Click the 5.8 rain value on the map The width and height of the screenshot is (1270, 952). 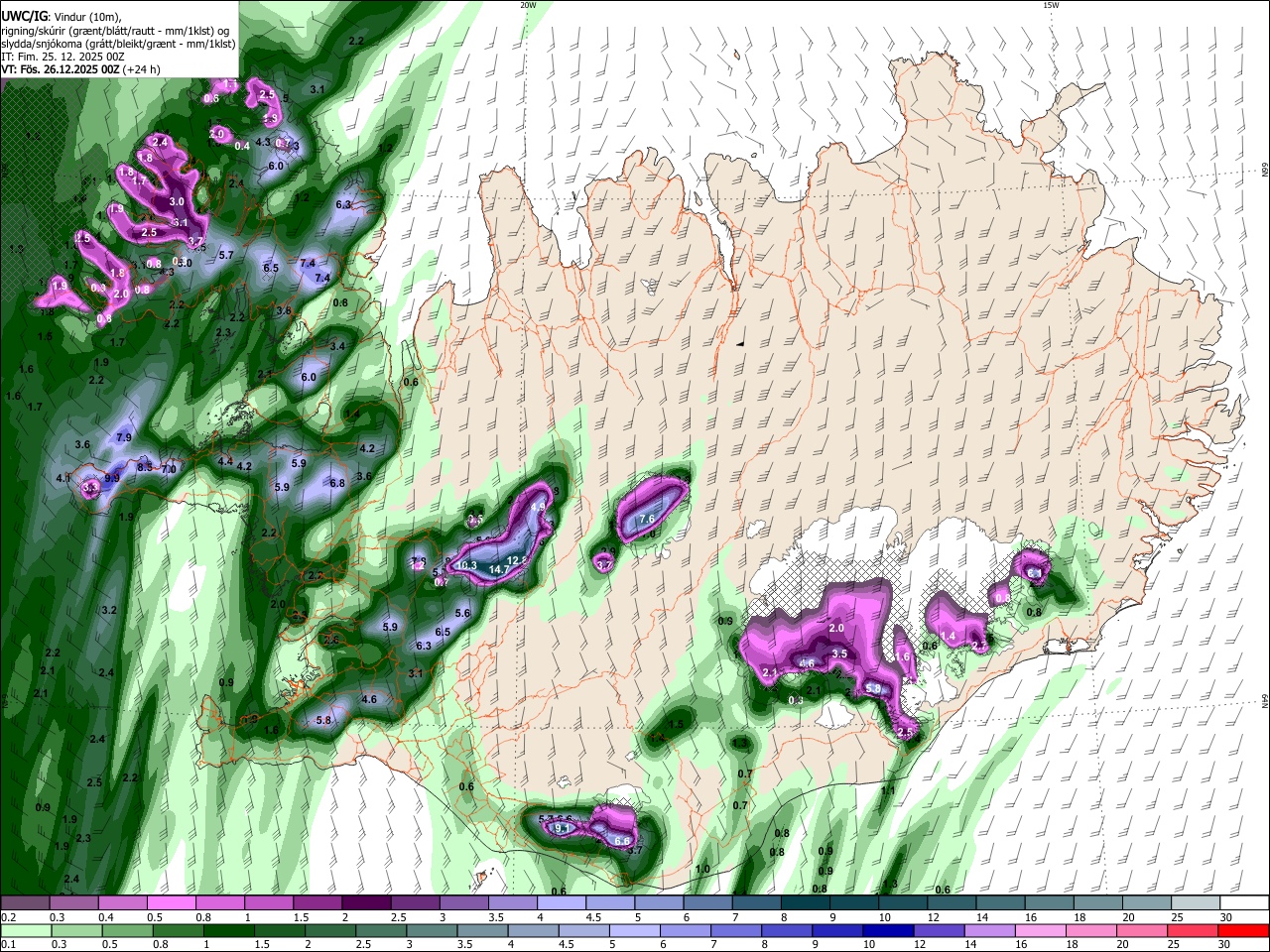pyautogui.click(x=323, y=721)
